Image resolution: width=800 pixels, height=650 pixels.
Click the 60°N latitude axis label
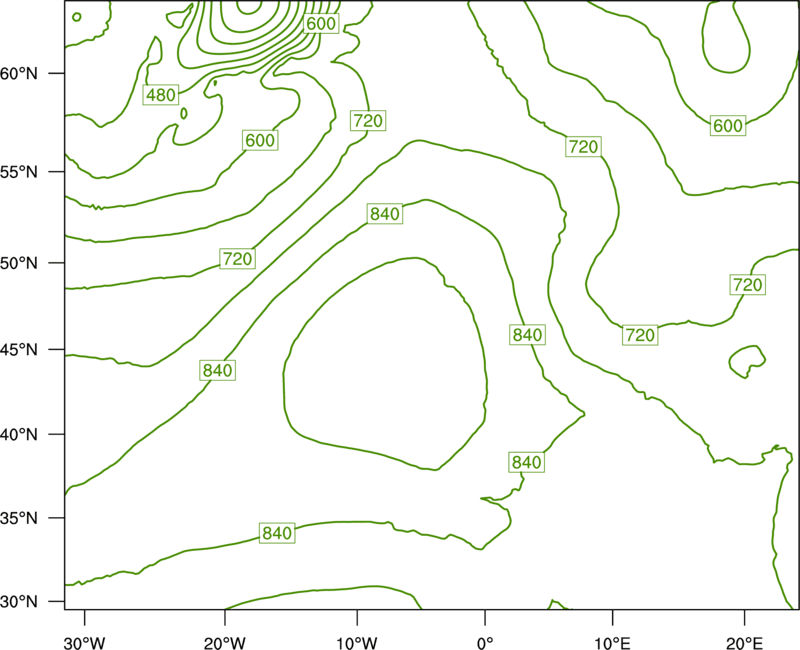[x=19, y=73]
